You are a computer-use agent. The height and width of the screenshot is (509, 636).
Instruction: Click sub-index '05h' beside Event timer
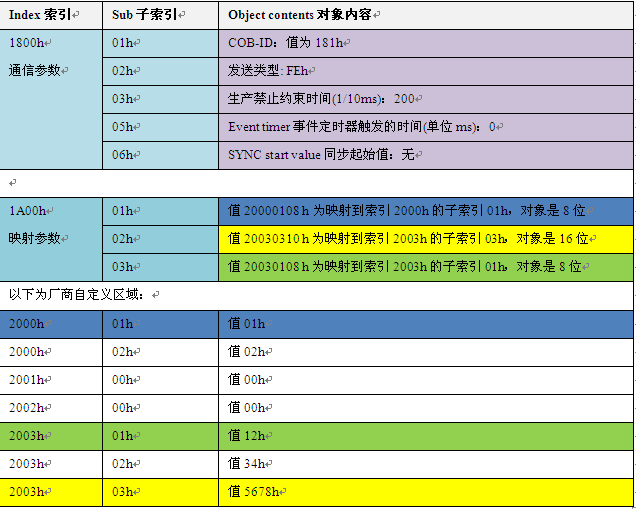[x=161, y=127]
